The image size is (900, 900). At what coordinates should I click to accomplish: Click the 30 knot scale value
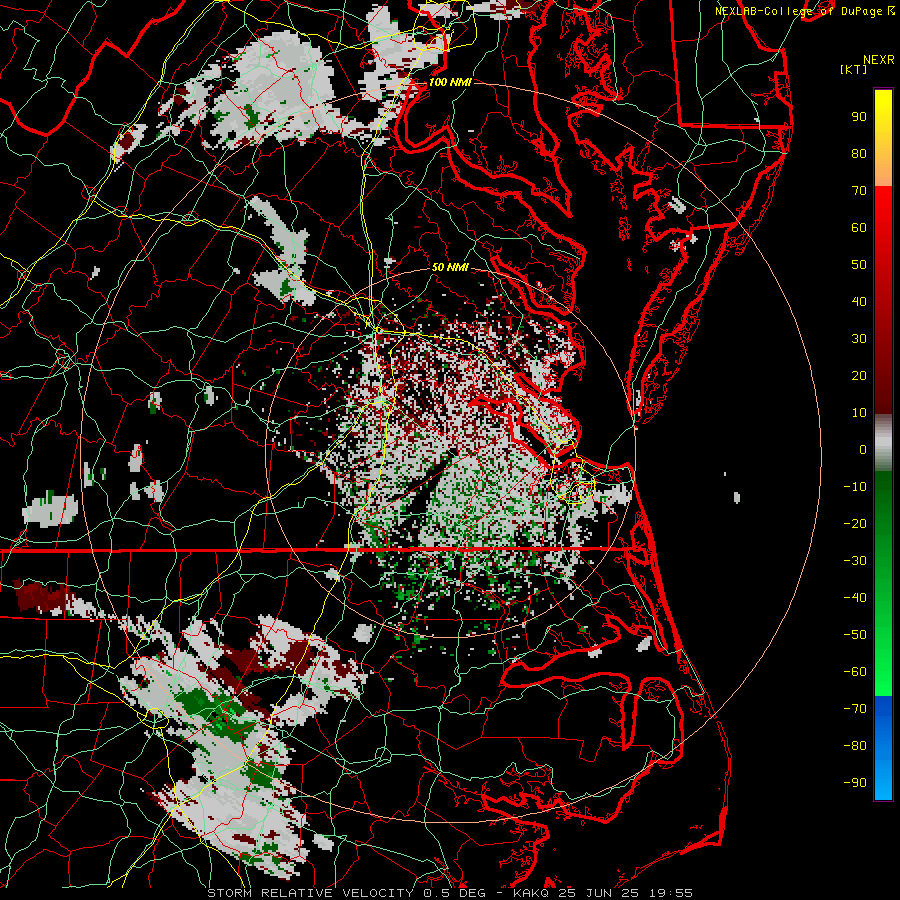(x=859, y=339)
